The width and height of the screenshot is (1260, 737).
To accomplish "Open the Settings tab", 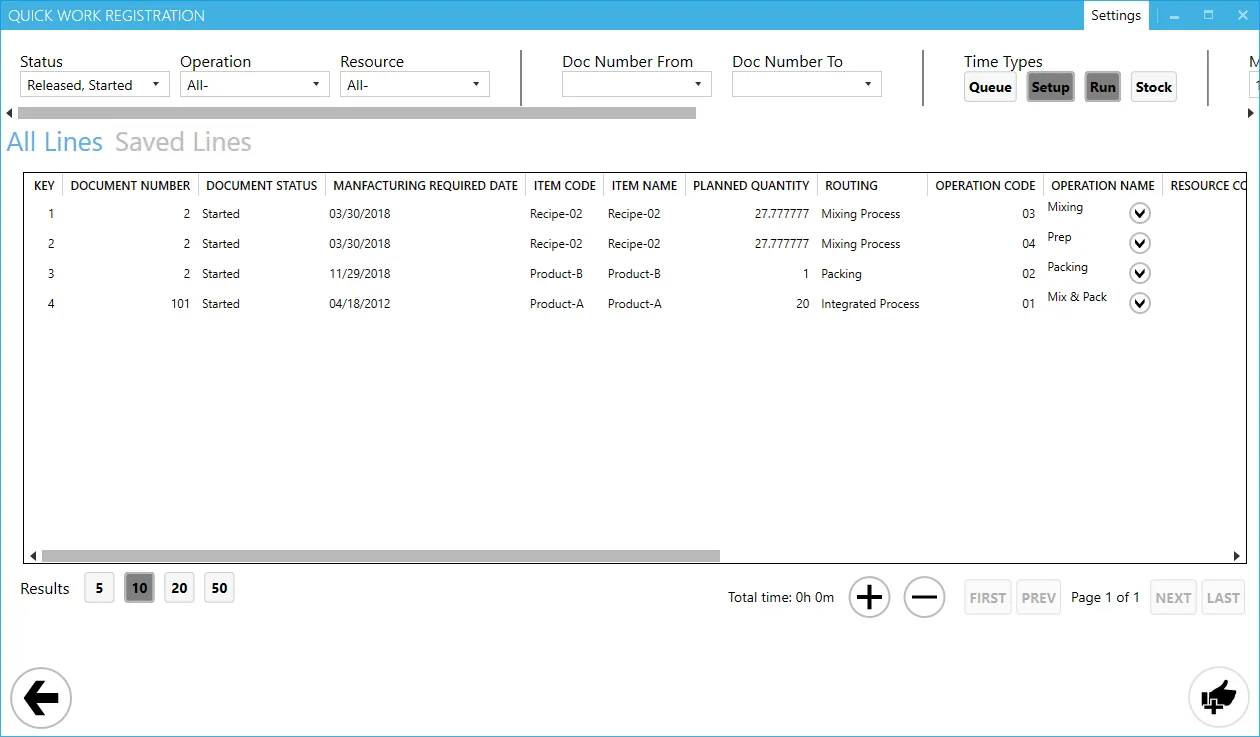I will point(1116,15).
